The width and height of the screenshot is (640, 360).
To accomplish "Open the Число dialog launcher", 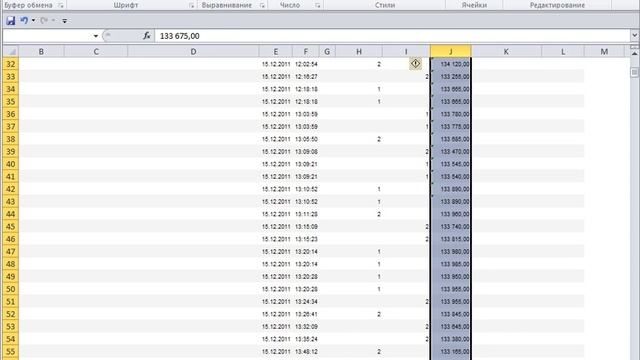I will pyautogui.click(x=318, y=5).
